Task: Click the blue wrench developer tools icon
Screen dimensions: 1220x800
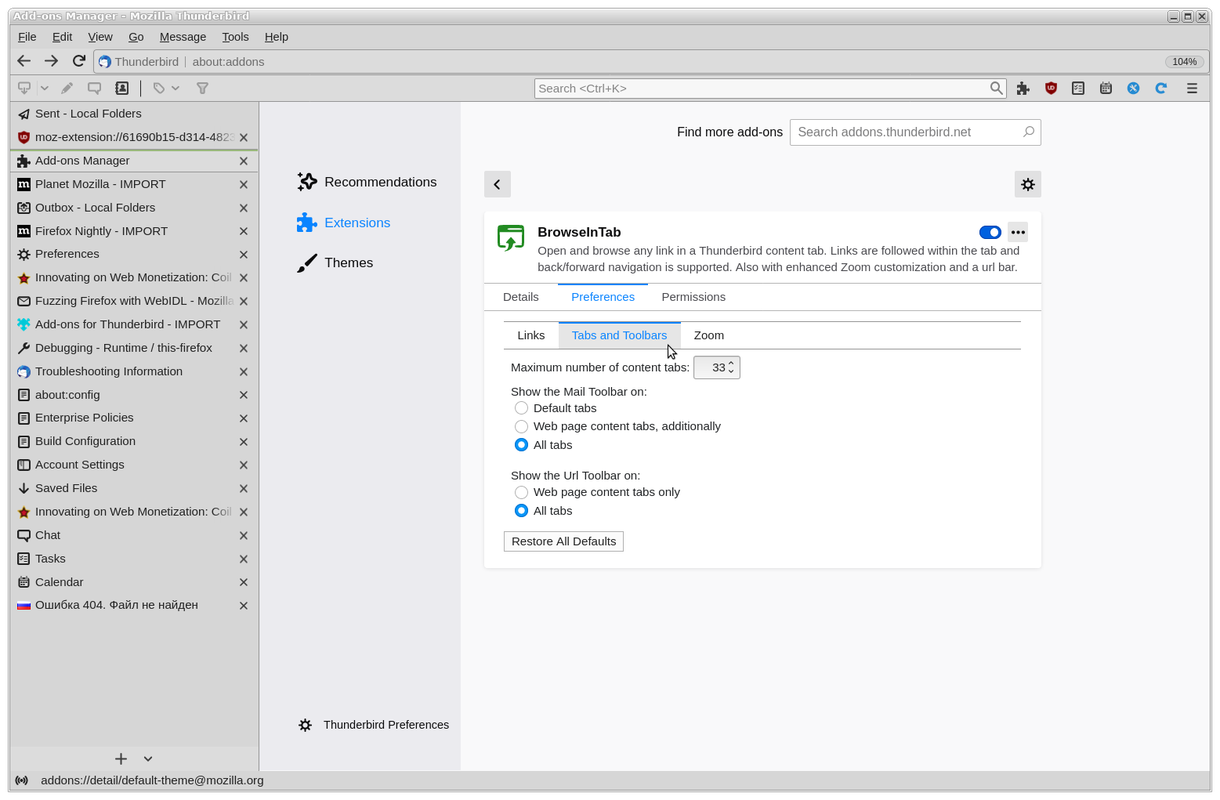Action: point(1133,88)
